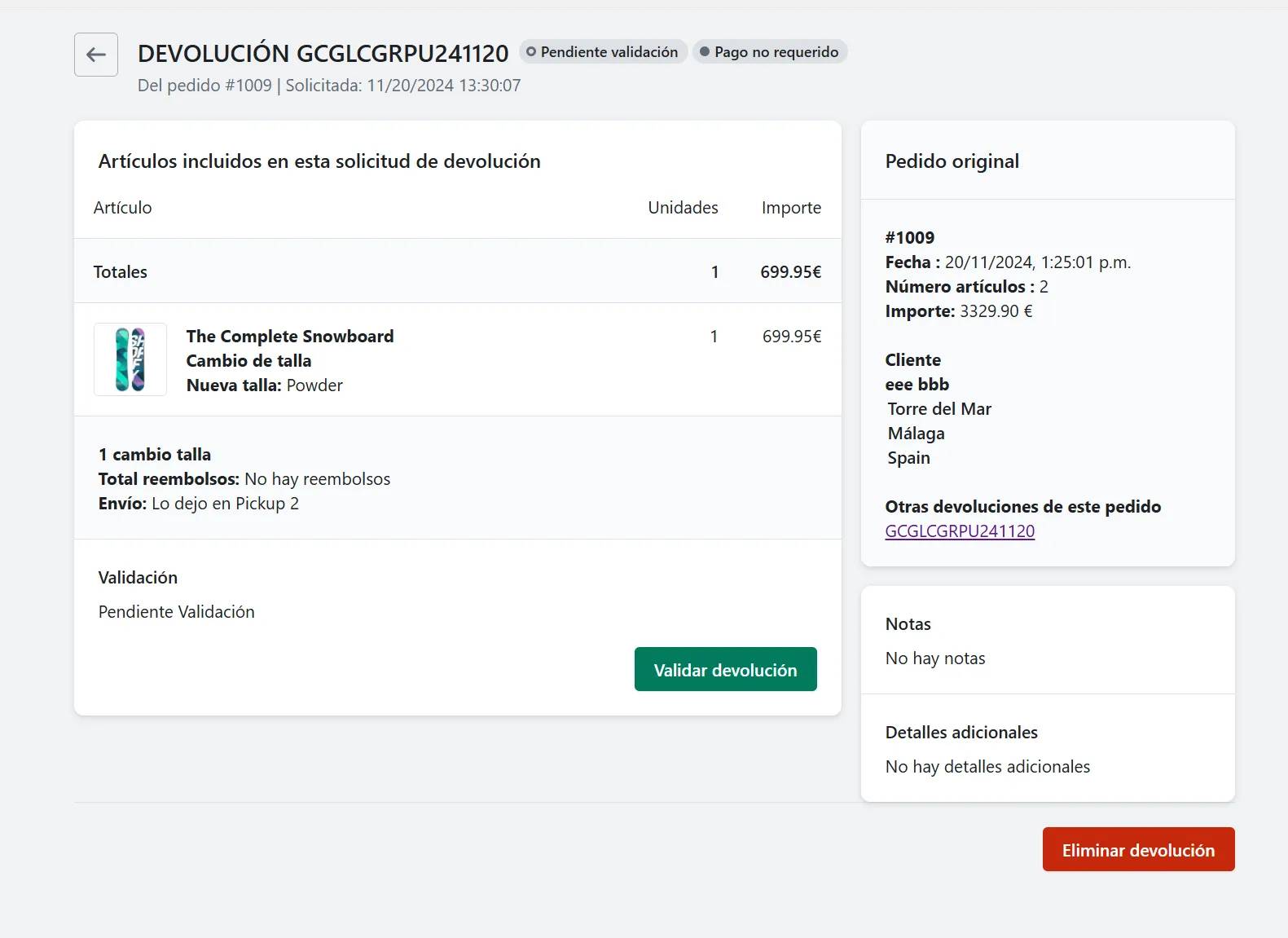Click the Notas section heading

click(908, 624)
